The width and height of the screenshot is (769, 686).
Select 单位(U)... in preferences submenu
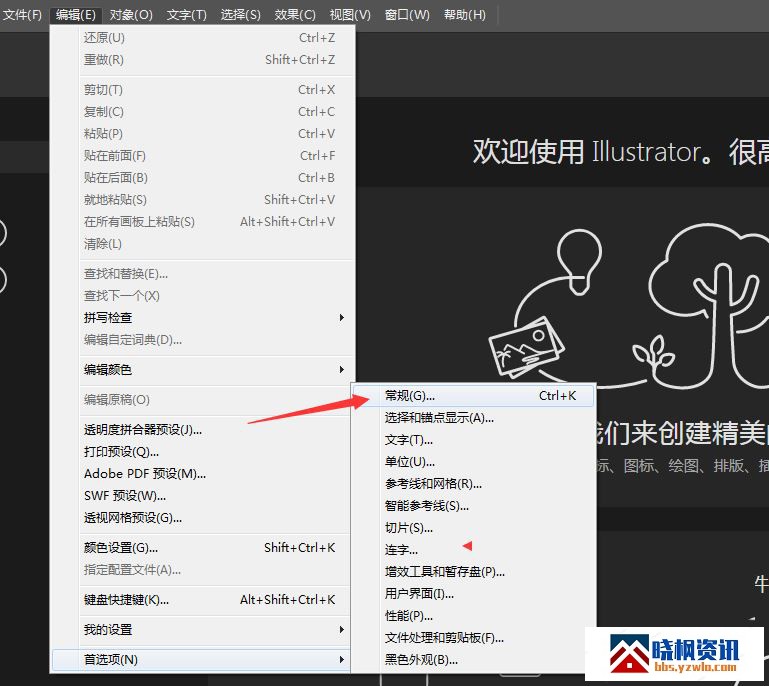pyautogui.click(x=410, y=462)
